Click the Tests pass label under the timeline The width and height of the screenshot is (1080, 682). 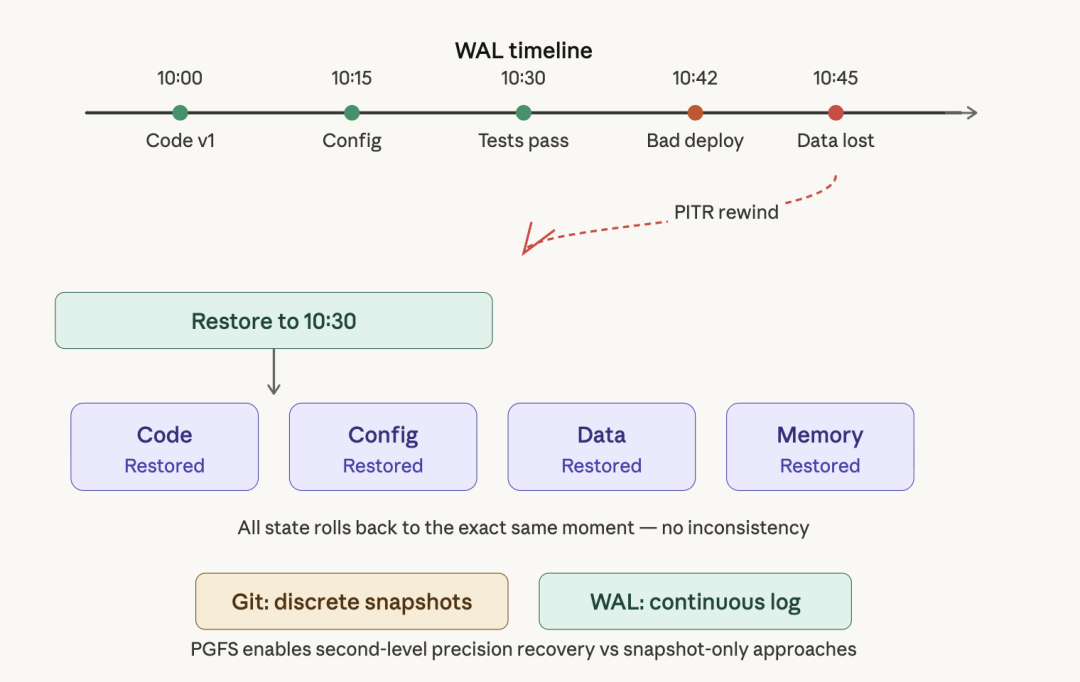pos(523,141)
